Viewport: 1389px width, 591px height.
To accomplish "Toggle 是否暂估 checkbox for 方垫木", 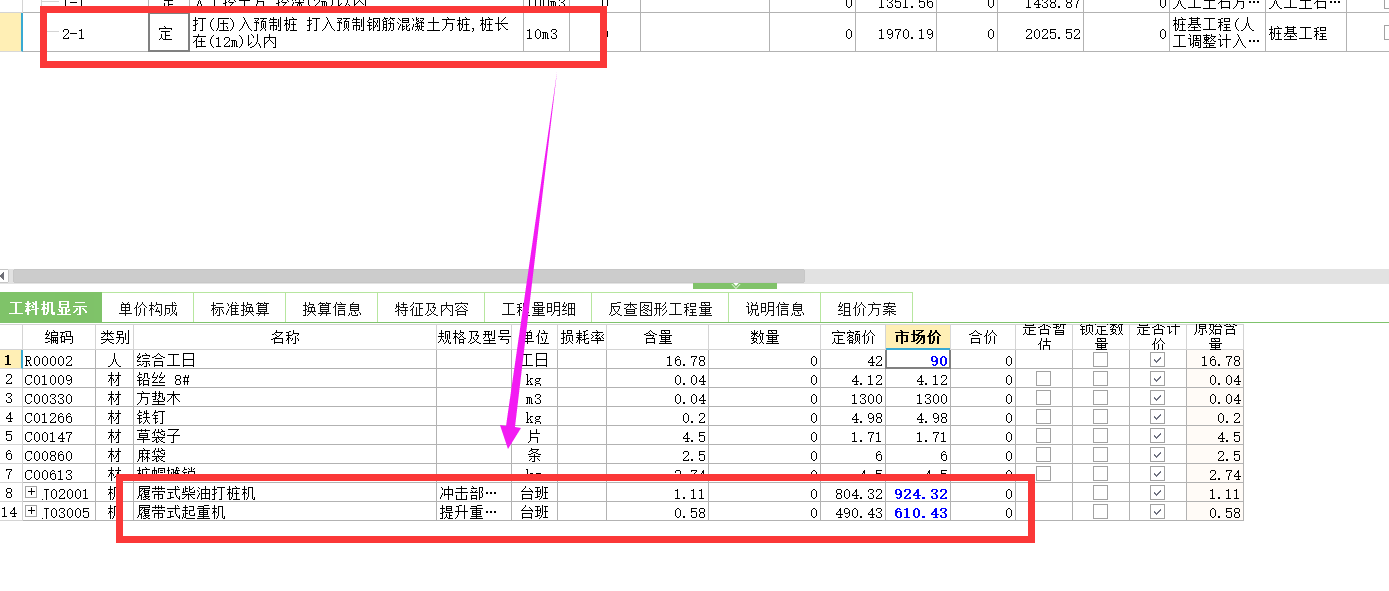I will point(1044,398).
